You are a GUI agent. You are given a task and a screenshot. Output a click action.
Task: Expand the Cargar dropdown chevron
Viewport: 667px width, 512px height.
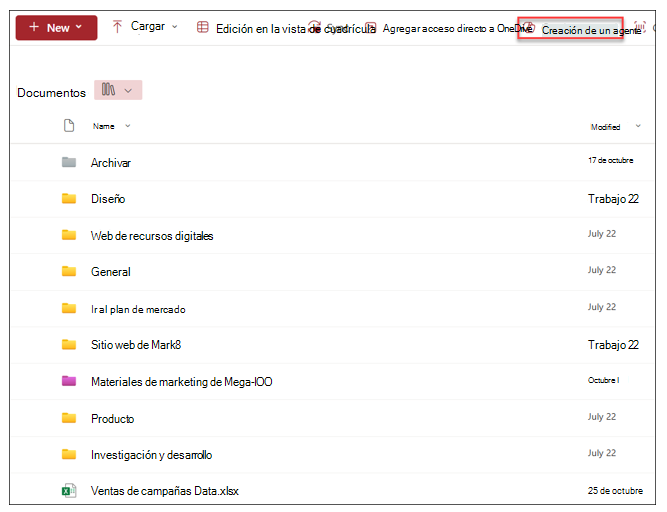pyautogui.click(x=174, y=27)
